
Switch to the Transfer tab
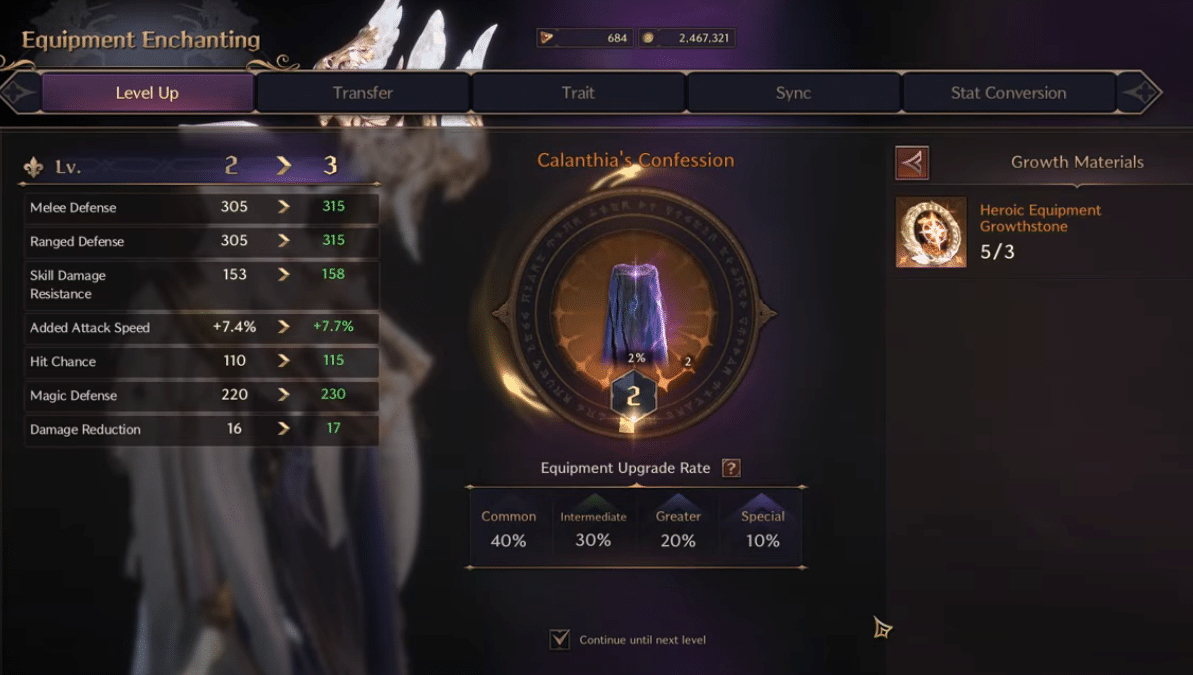[x=362, y=93]
